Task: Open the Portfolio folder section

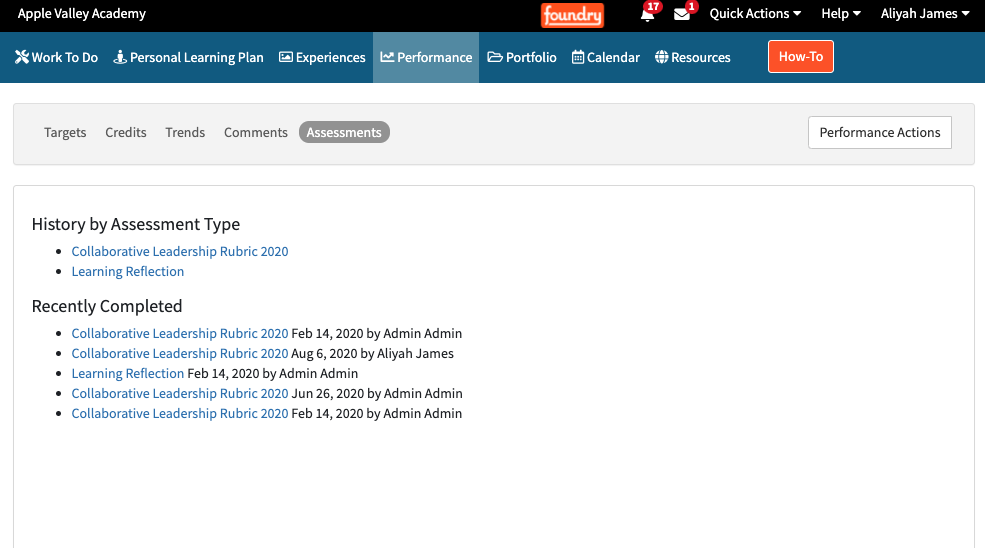Action: tap(522, 57)
